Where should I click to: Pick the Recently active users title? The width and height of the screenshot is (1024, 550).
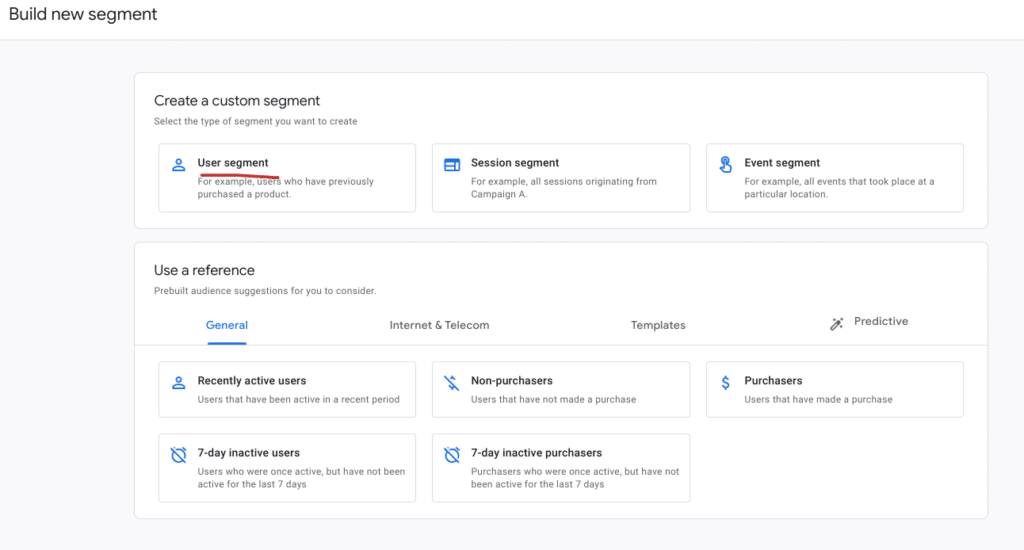(x=252, y=381)
